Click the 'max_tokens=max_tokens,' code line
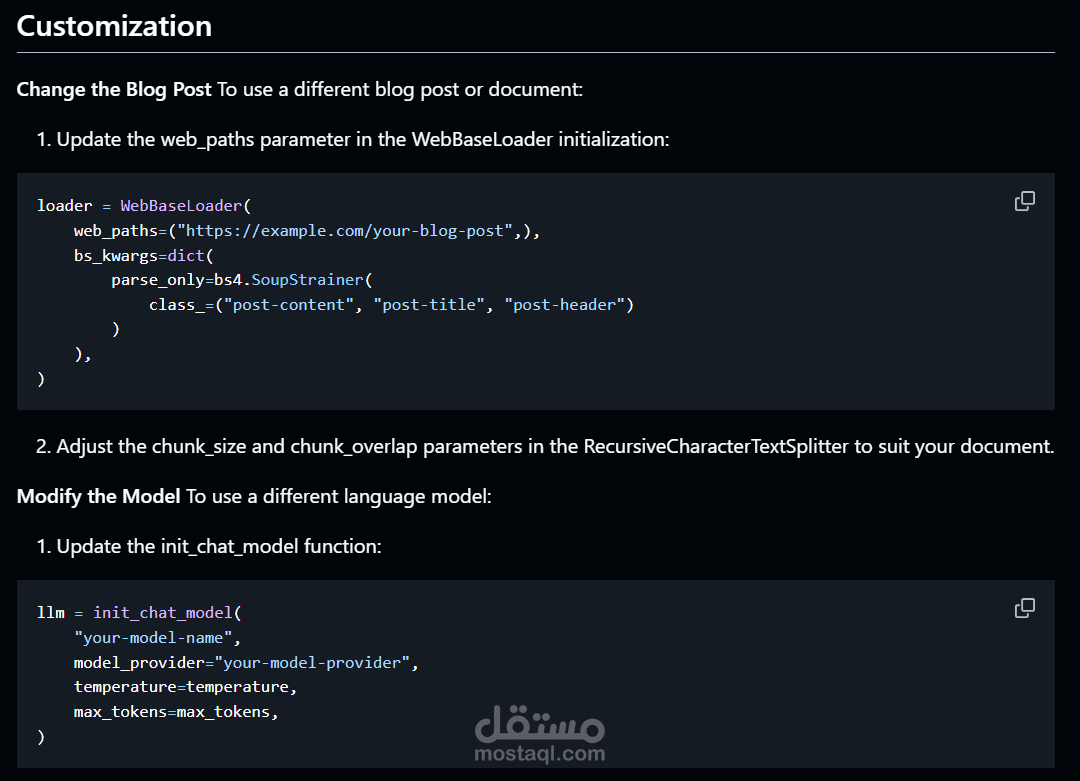This screenshot has height=781, width=1080. tap(176, 712)
